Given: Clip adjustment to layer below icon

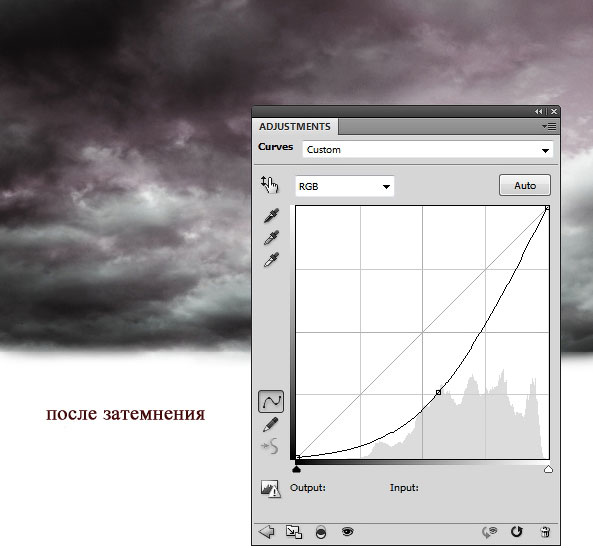Looking at the screenshot, I should 321,532.
